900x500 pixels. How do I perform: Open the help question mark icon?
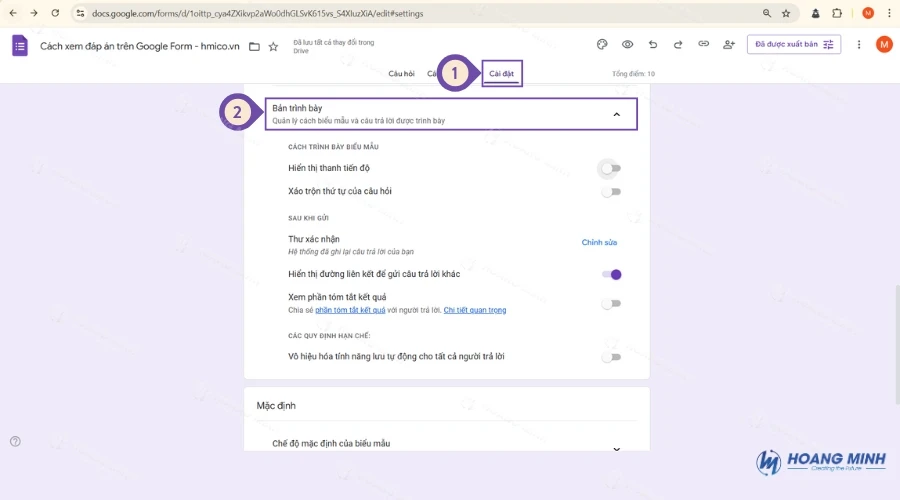pos(15,441)
